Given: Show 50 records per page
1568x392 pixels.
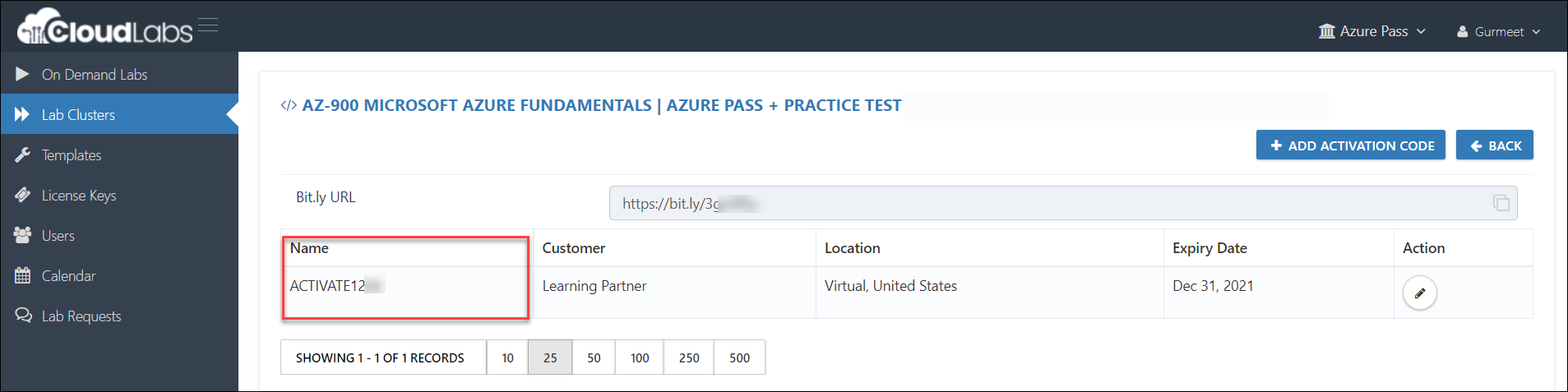Looking at the screenshot, I should [594, 357].
